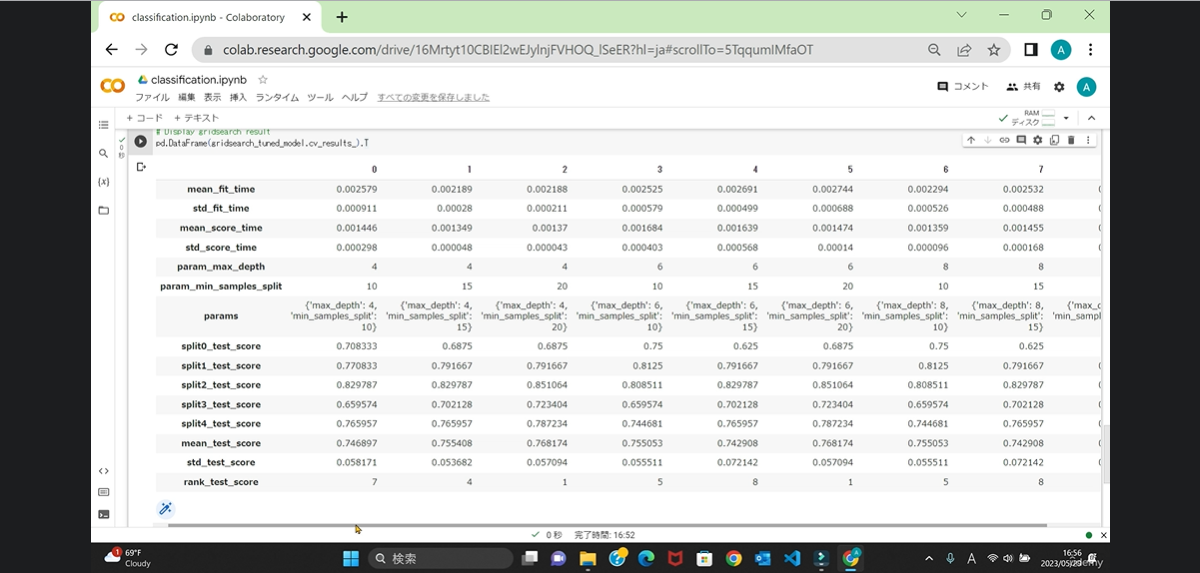Open the find and replace panel
The width and height of the screenshot is (1200, 573).
click(x=103, y=153)
